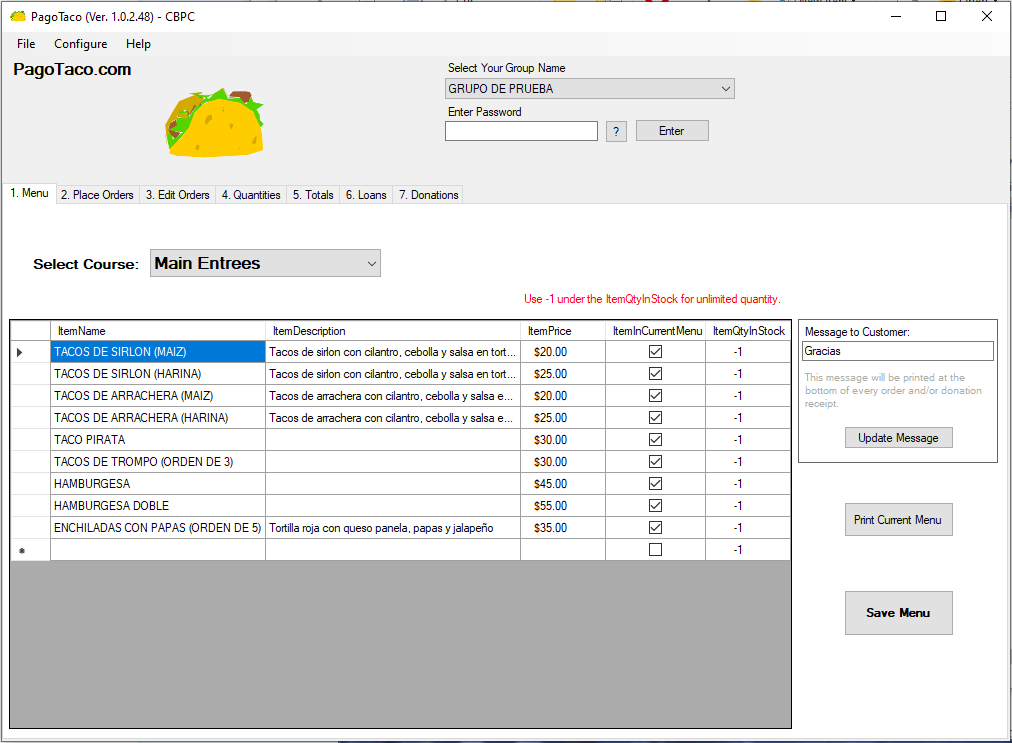Toggle ItemInCurrentMenu checkbox for TACOS DE TROMPO
1012x743 pixels.
point(655,462)
